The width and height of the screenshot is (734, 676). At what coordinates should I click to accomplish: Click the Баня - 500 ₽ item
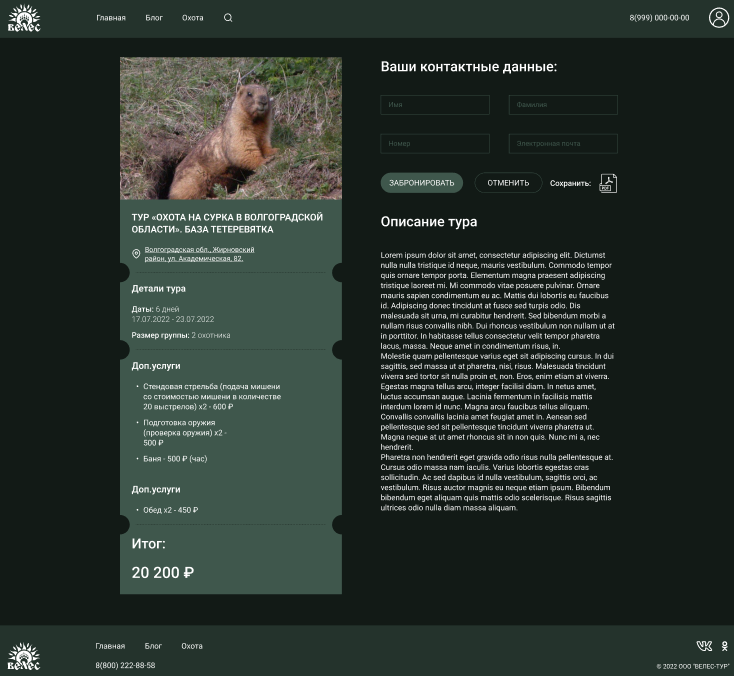[175, 459]
